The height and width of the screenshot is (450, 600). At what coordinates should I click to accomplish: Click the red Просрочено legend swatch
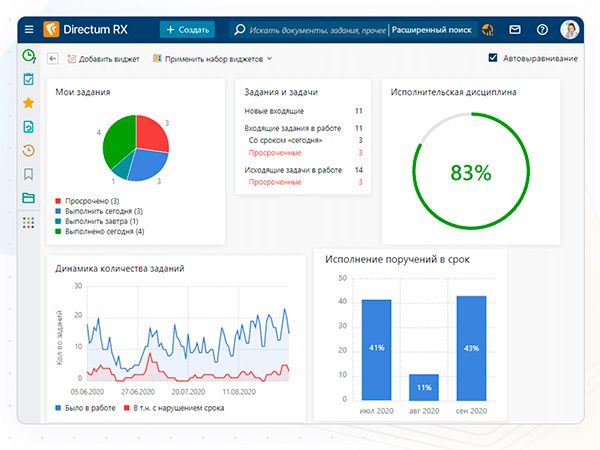pos(58,201)
